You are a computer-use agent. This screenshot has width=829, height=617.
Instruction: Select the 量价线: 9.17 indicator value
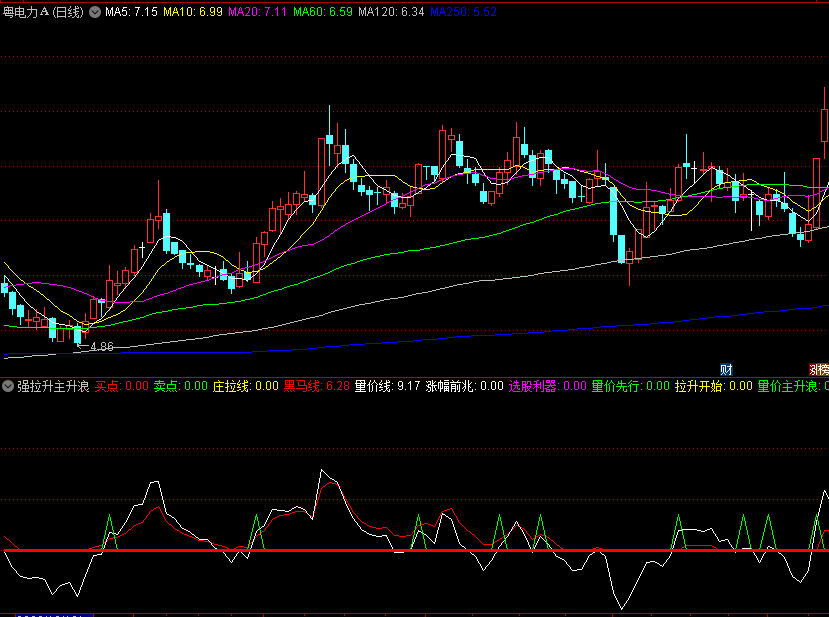click(x=388, y=386)
